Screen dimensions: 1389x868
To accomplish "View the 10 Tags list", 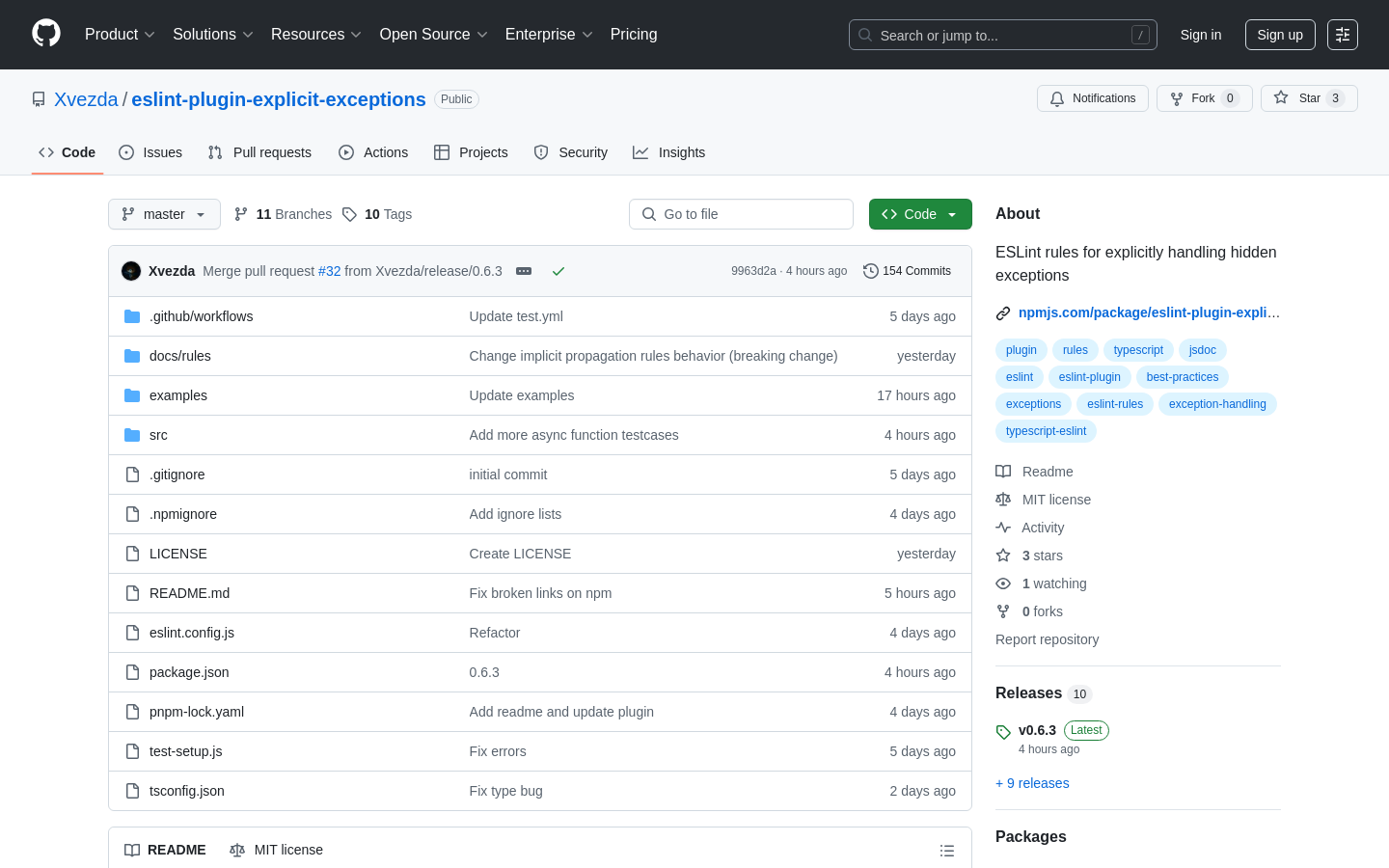I will pyautogui.click(x=378, y=214).
